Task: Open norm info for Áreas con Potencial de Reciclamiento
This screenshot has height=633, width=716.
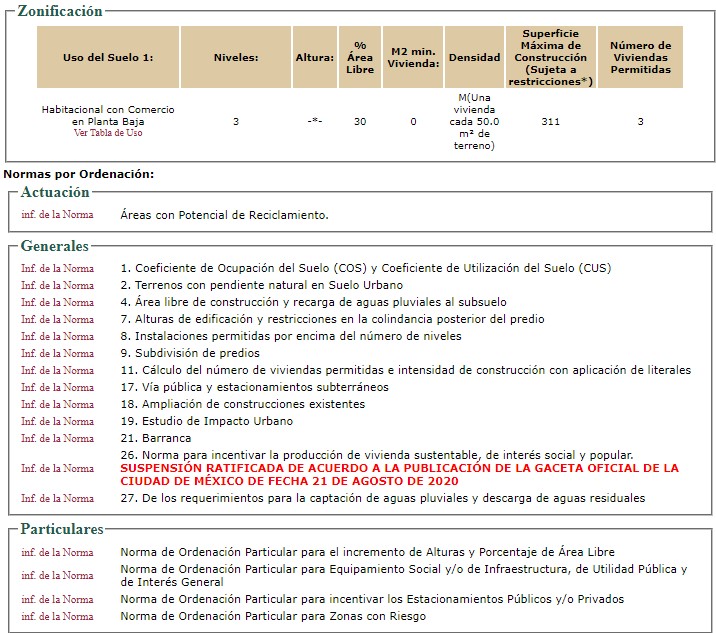Action: (x=57, y=215)
